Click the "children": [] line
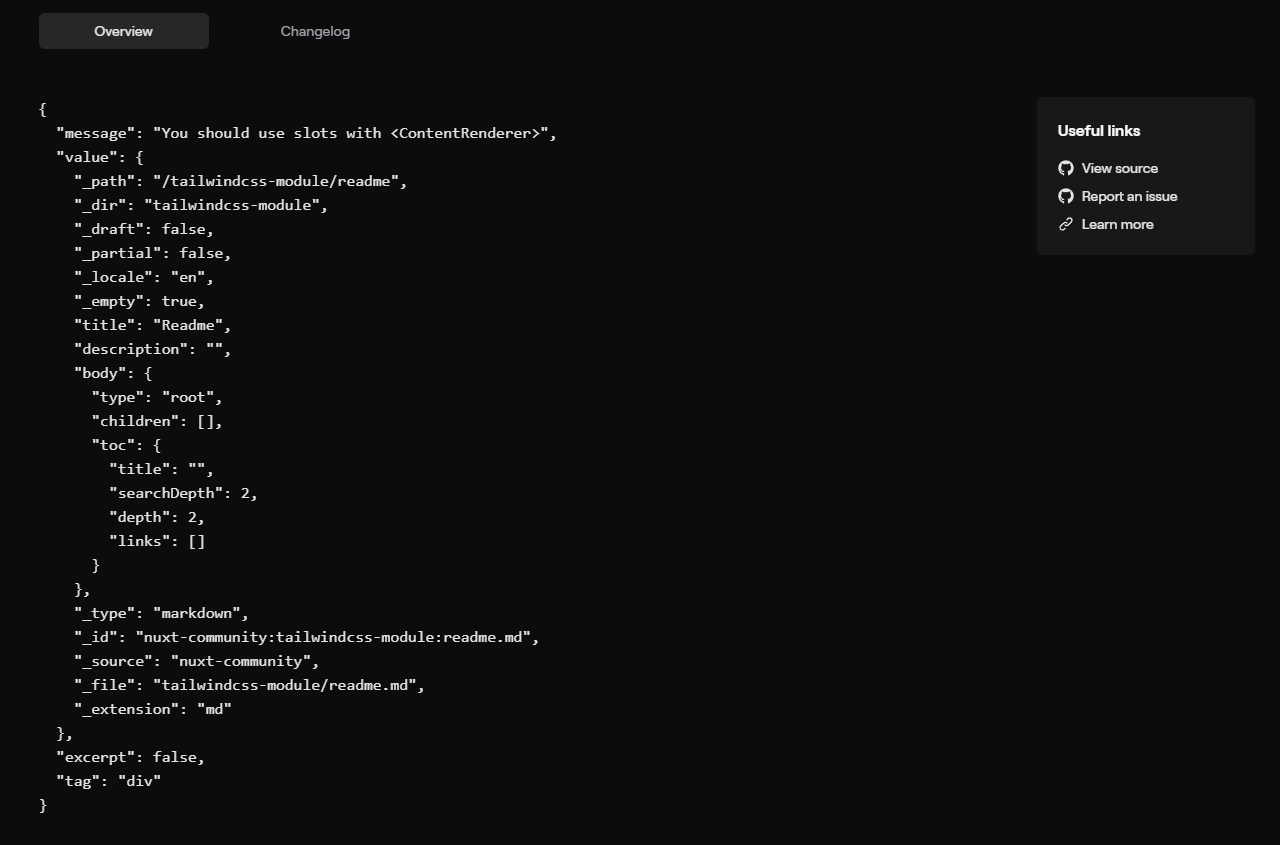 point(157,421)
